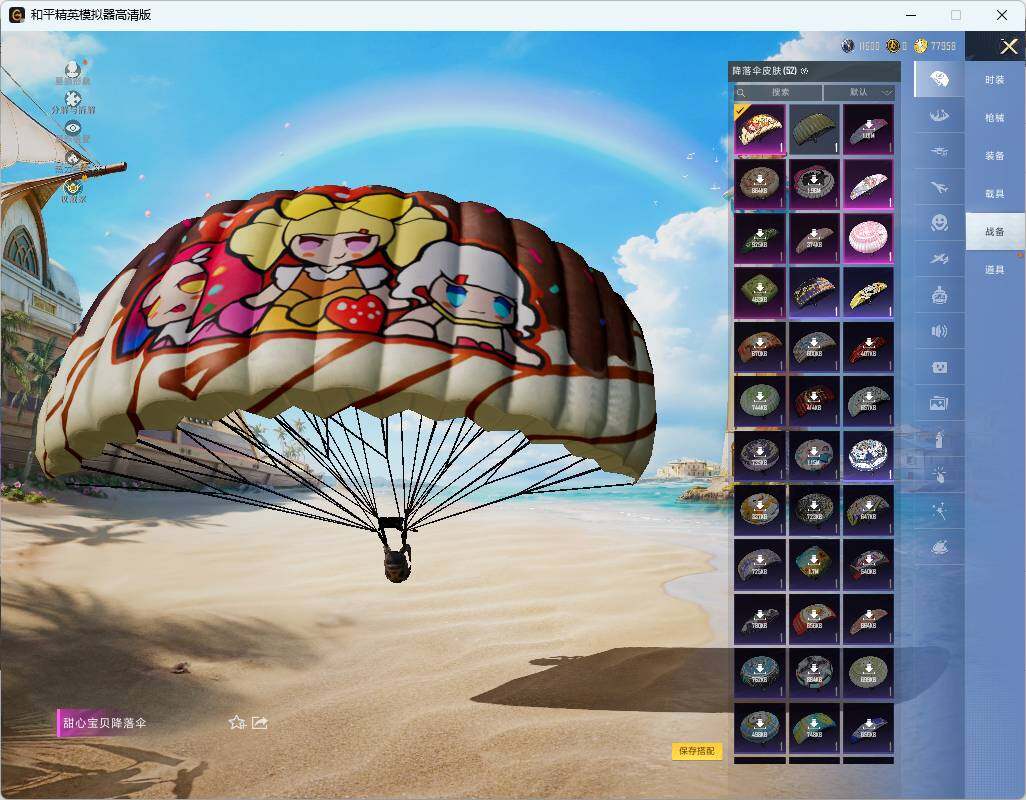Select the magic wand effects icon

click(939, 511)
